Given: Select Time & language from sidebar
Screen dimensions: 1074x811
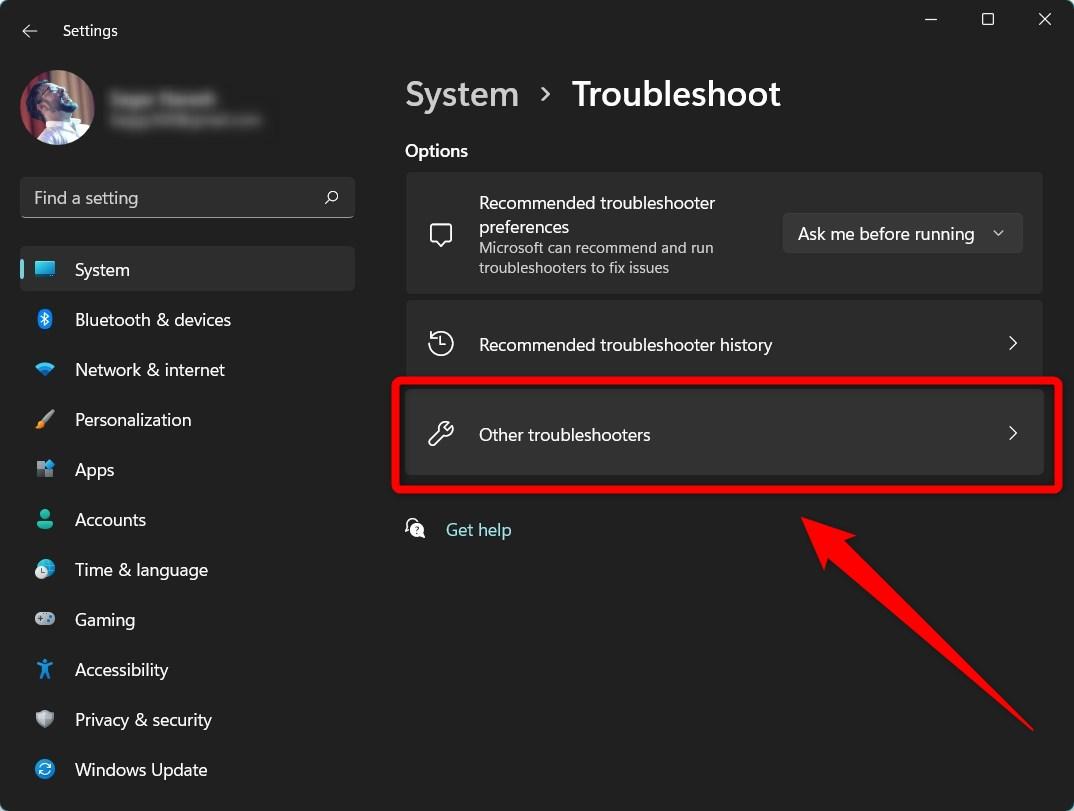Looking at the screenshot, I should coord(141,569).
